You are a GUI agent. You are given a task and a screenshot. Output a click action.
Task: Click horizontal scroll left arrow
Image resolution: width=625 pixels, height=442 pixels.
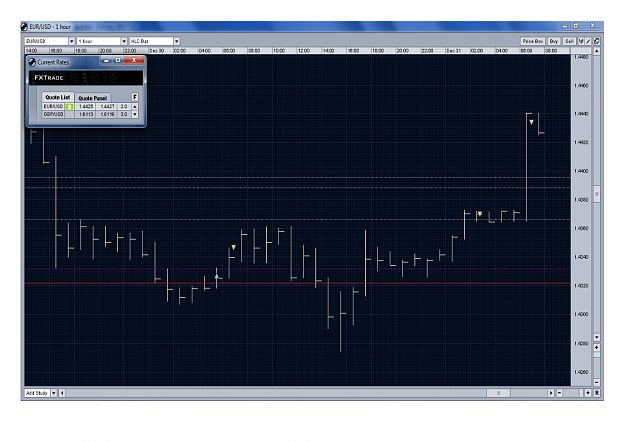(x=62, y=393)
